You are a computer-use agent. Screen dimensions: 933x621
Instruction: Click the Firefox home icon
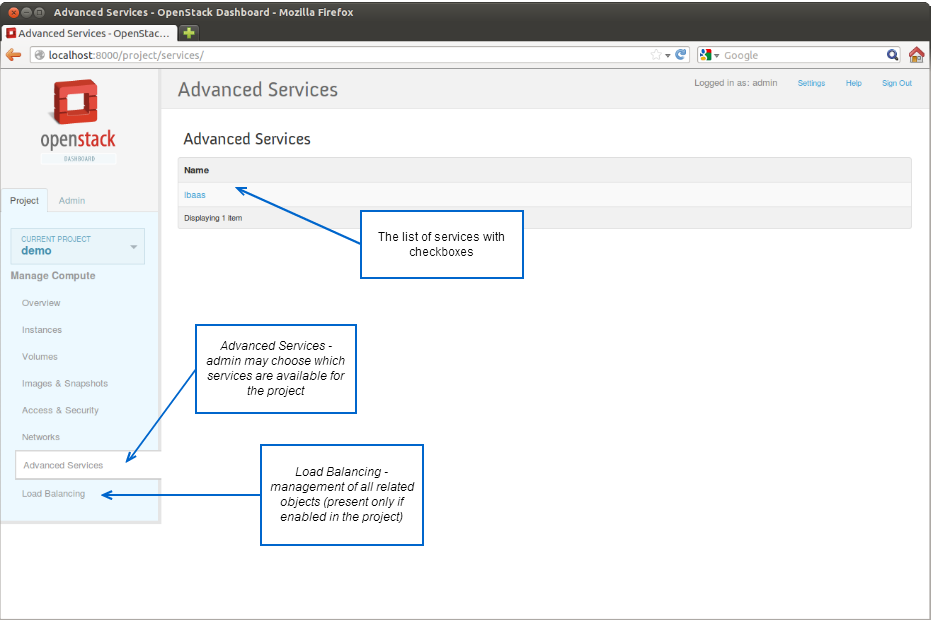[916, 55]
